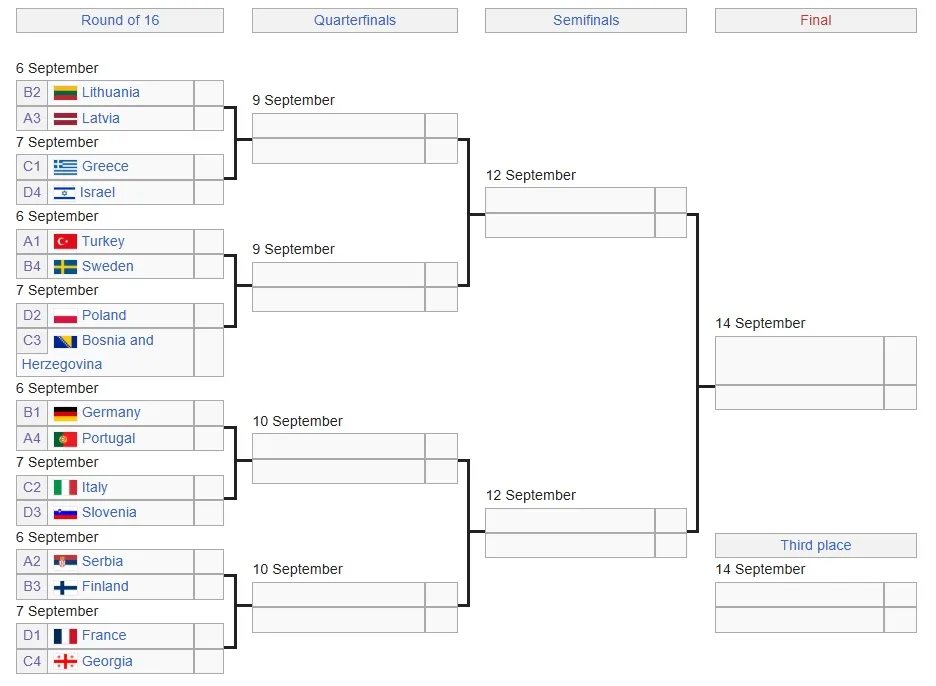Click the Portugal flag icon
Screen dimensions: 936x686
tap(65, 439)
